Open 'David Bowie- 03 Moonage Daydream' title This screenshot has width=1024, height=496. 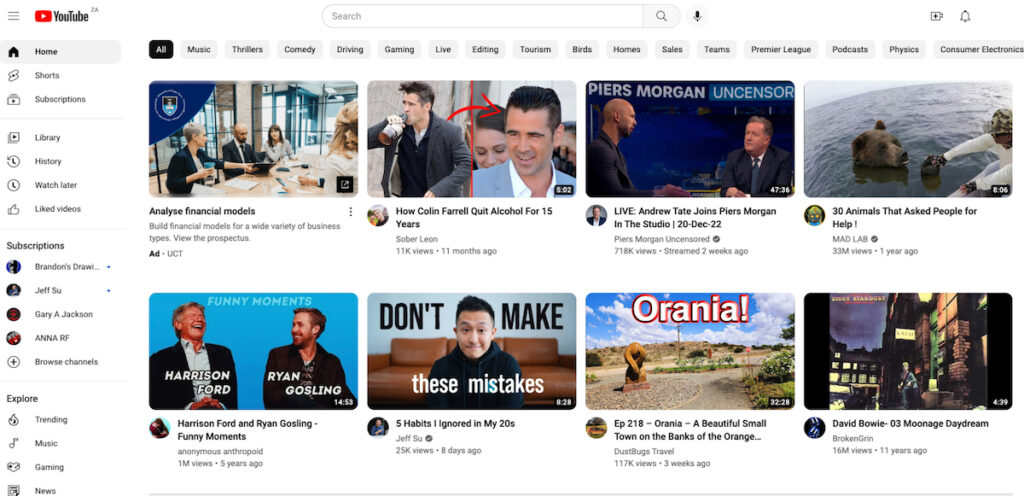[910, 424]
